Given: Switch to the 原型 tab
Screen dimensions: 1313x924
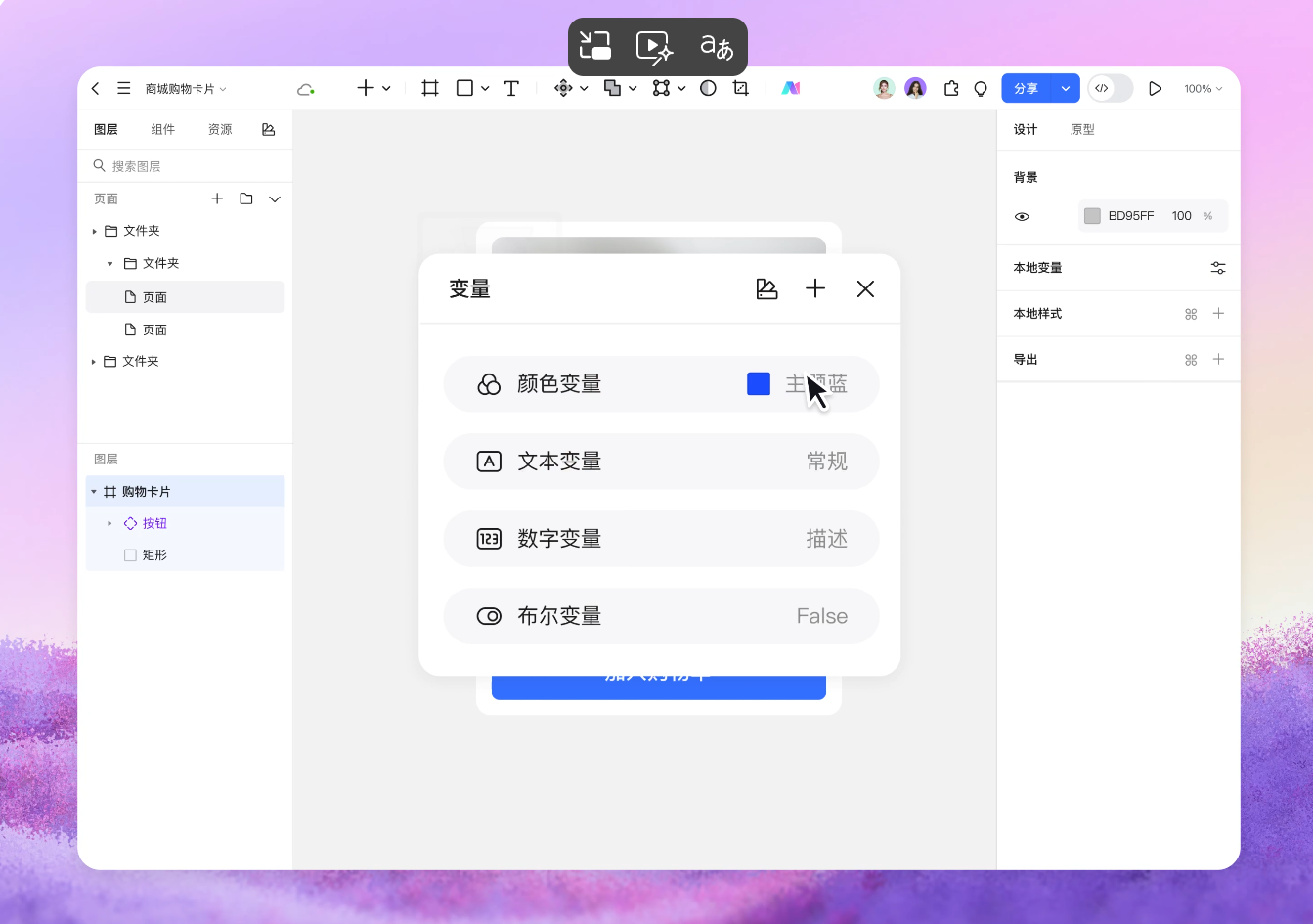Looking at the screenshot, I should pos(1082,128).
